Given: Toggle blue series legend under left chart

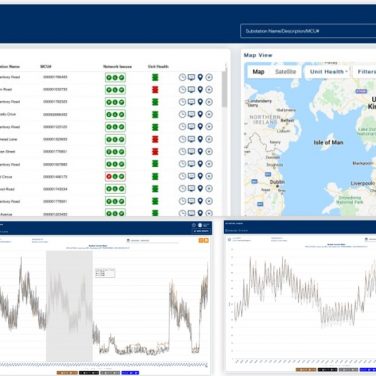Looking at the screenshot, I should 130,373.
